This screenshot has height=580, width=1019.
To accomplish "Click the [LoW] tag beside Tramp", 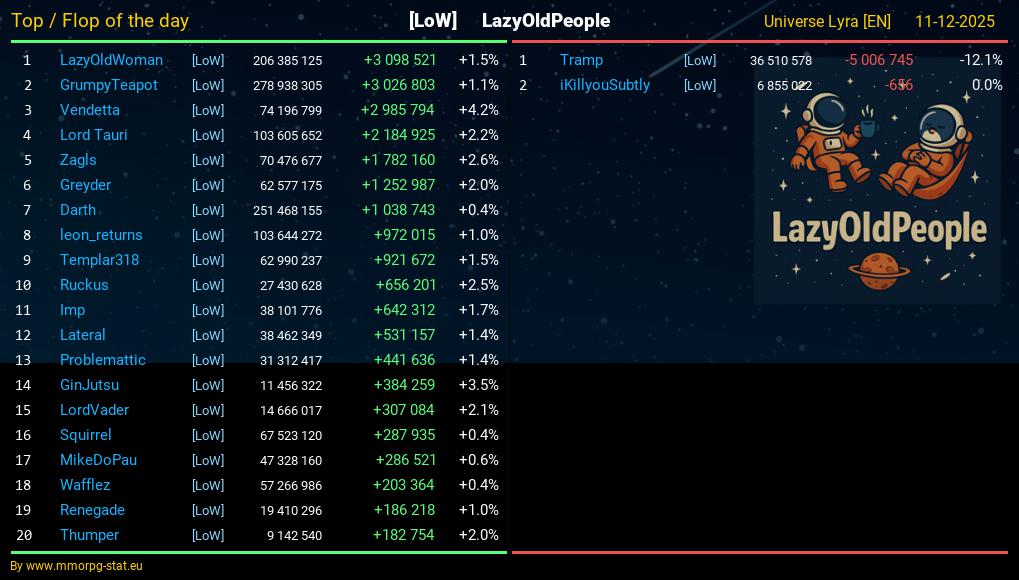I will [699, 60].
